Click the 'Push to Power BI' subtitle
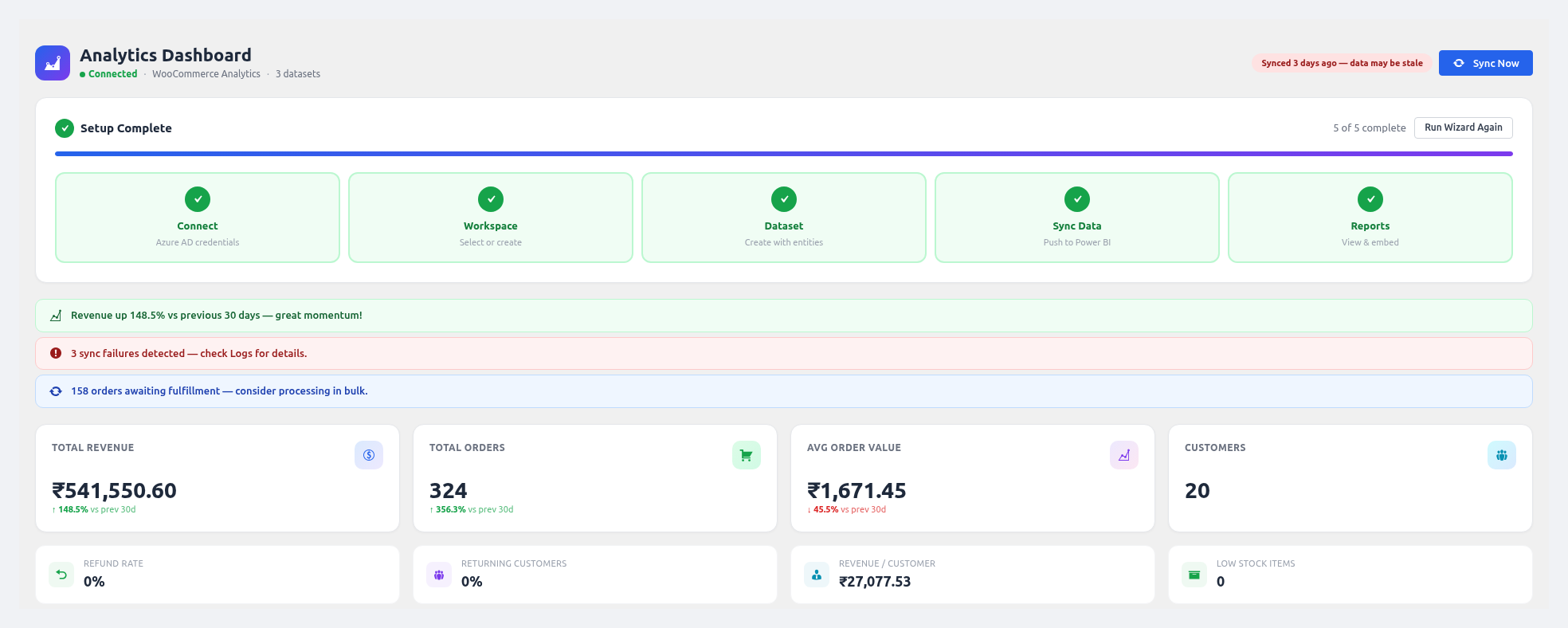The width and height of the screenshot is (1568, 628). [1077, 242]
